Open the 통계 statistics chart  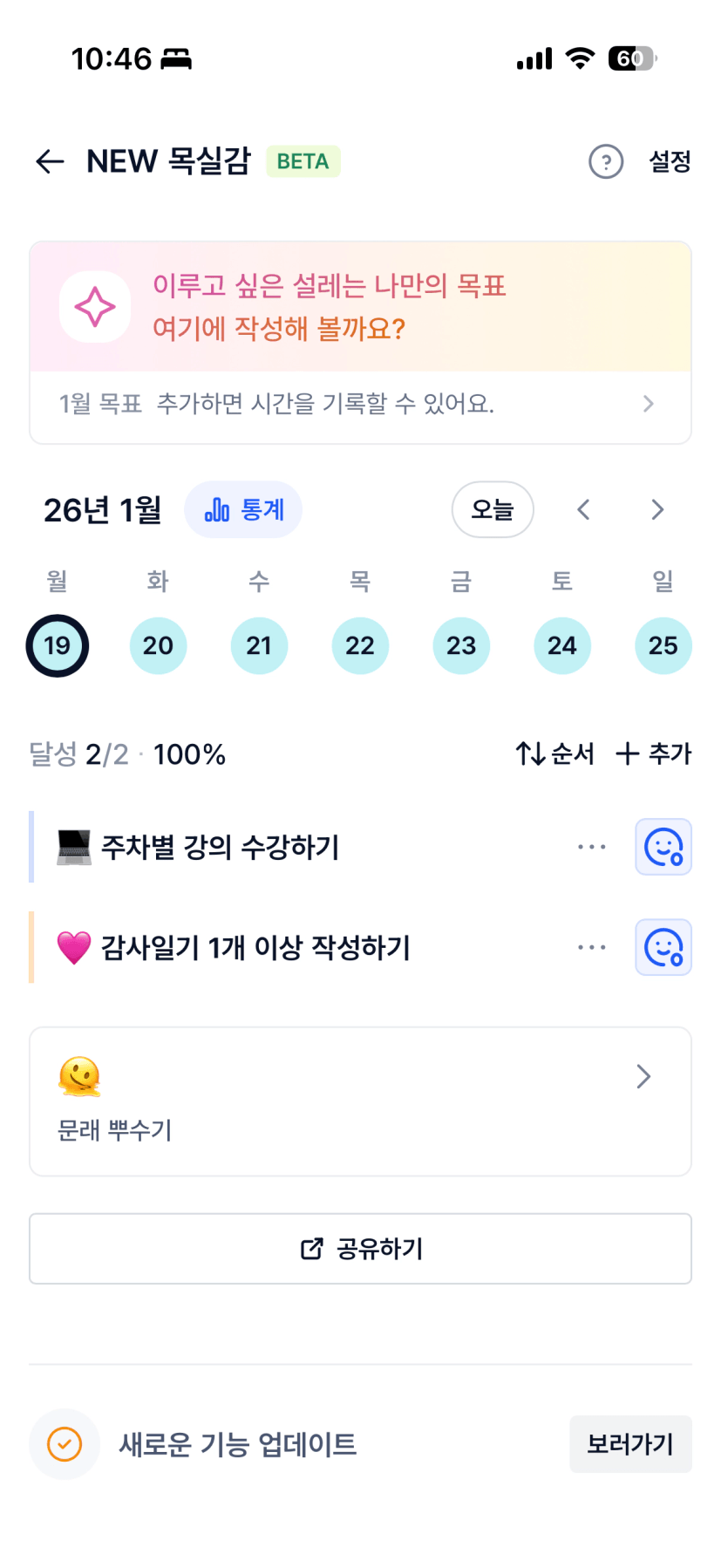coord(243,509)
